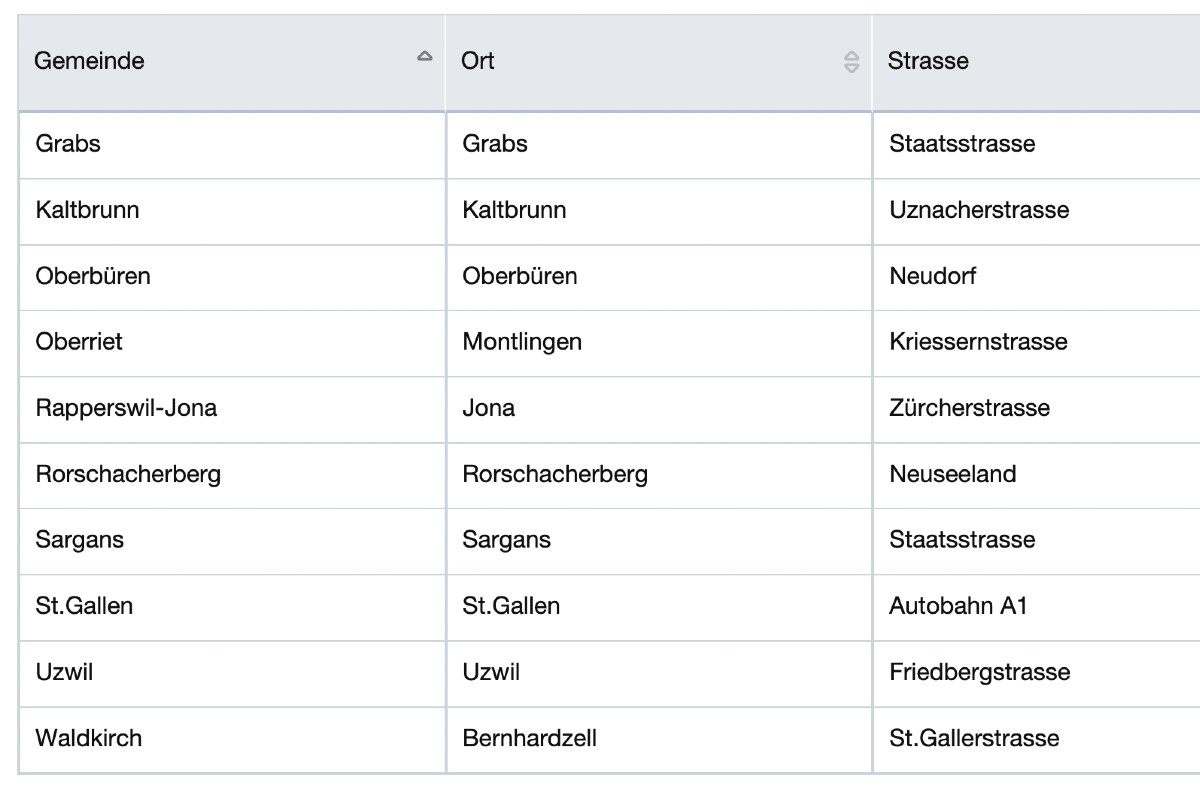
Task: Select Uznacherstrasse street cell
Action: [x=979, y=210]
